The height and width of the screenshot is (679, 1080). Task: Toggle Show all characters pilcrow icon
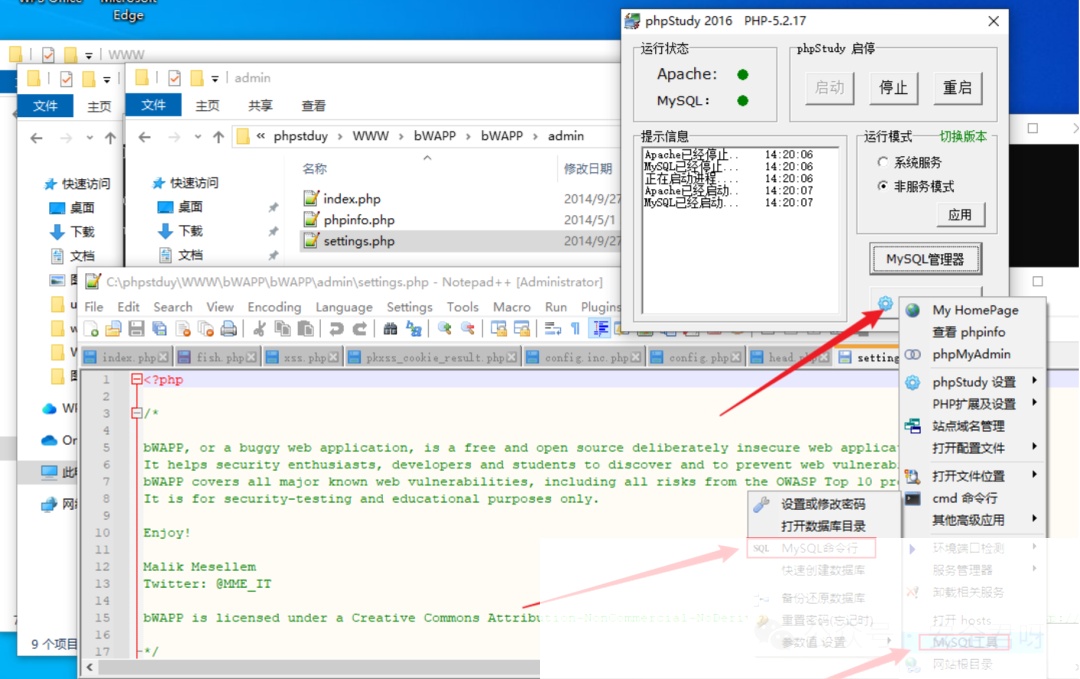pos(575,328)
